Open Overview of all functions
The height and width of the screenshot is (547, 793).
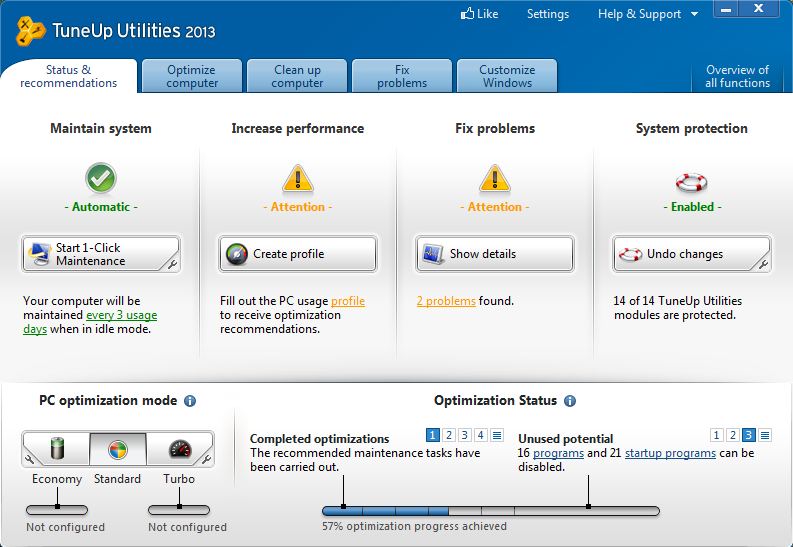coord(737,76)
